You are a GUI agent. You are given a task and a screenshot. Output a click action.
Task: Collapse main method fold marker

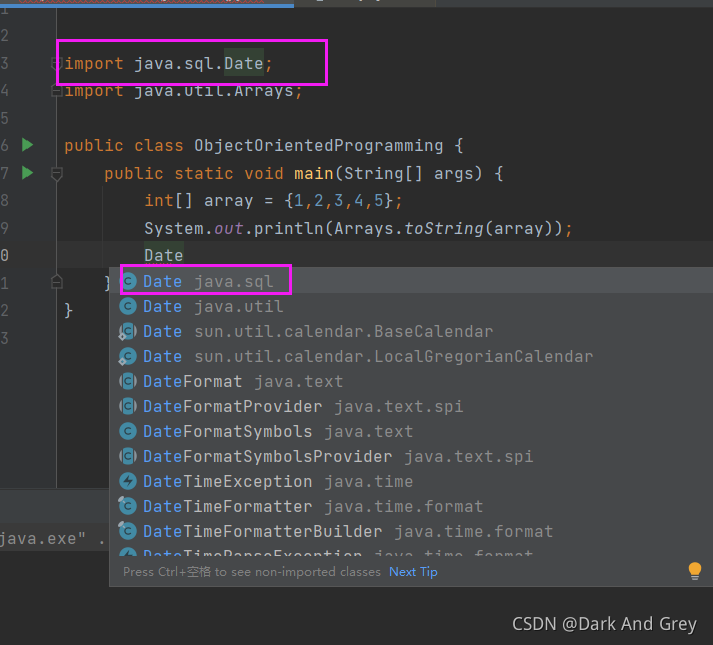(x=56, y=173)
